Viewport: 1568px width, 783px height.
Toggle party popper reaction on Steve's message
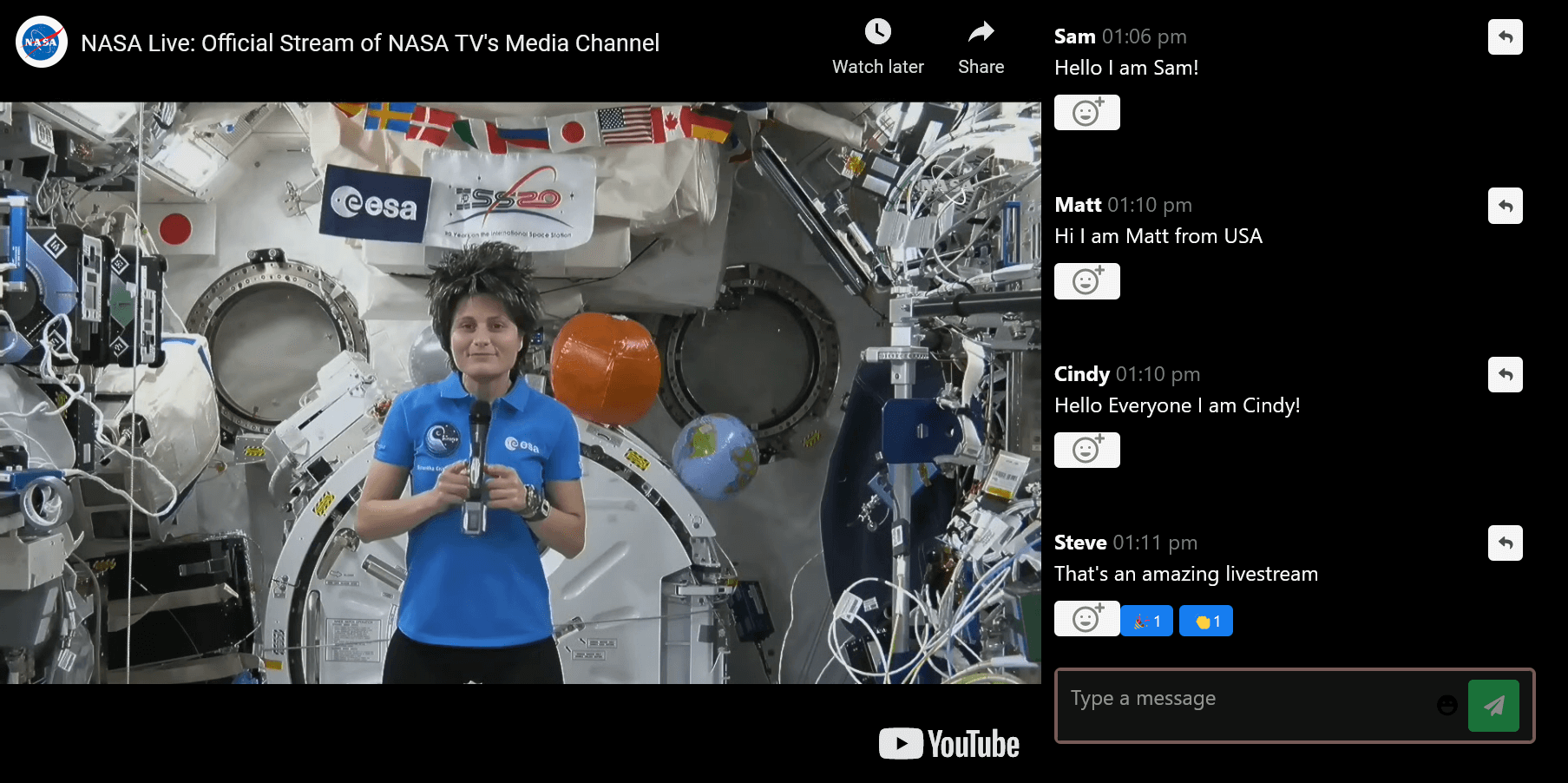coord(1146,621)
